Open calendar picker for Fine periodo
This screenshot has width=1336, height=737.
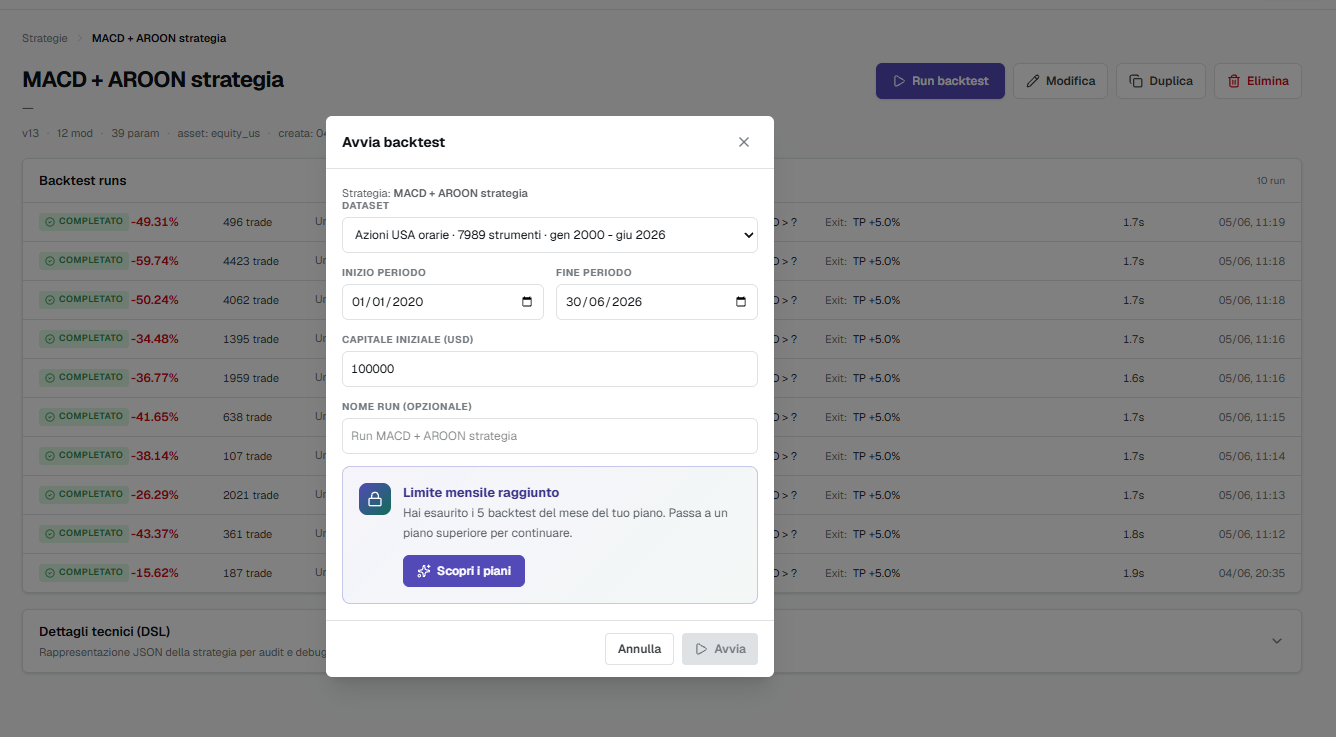(x=741, y=302)
